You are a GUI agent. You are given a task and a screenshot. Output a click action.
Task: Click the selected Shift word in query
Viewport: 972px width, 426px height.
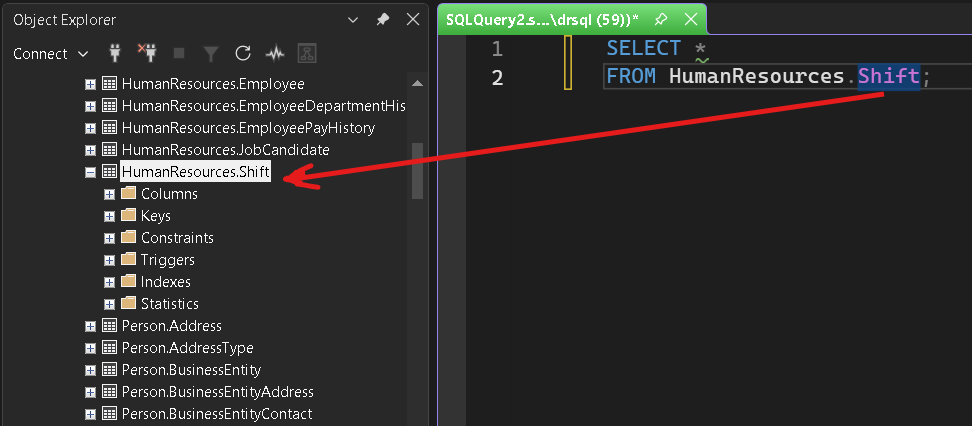coord(889,77)
